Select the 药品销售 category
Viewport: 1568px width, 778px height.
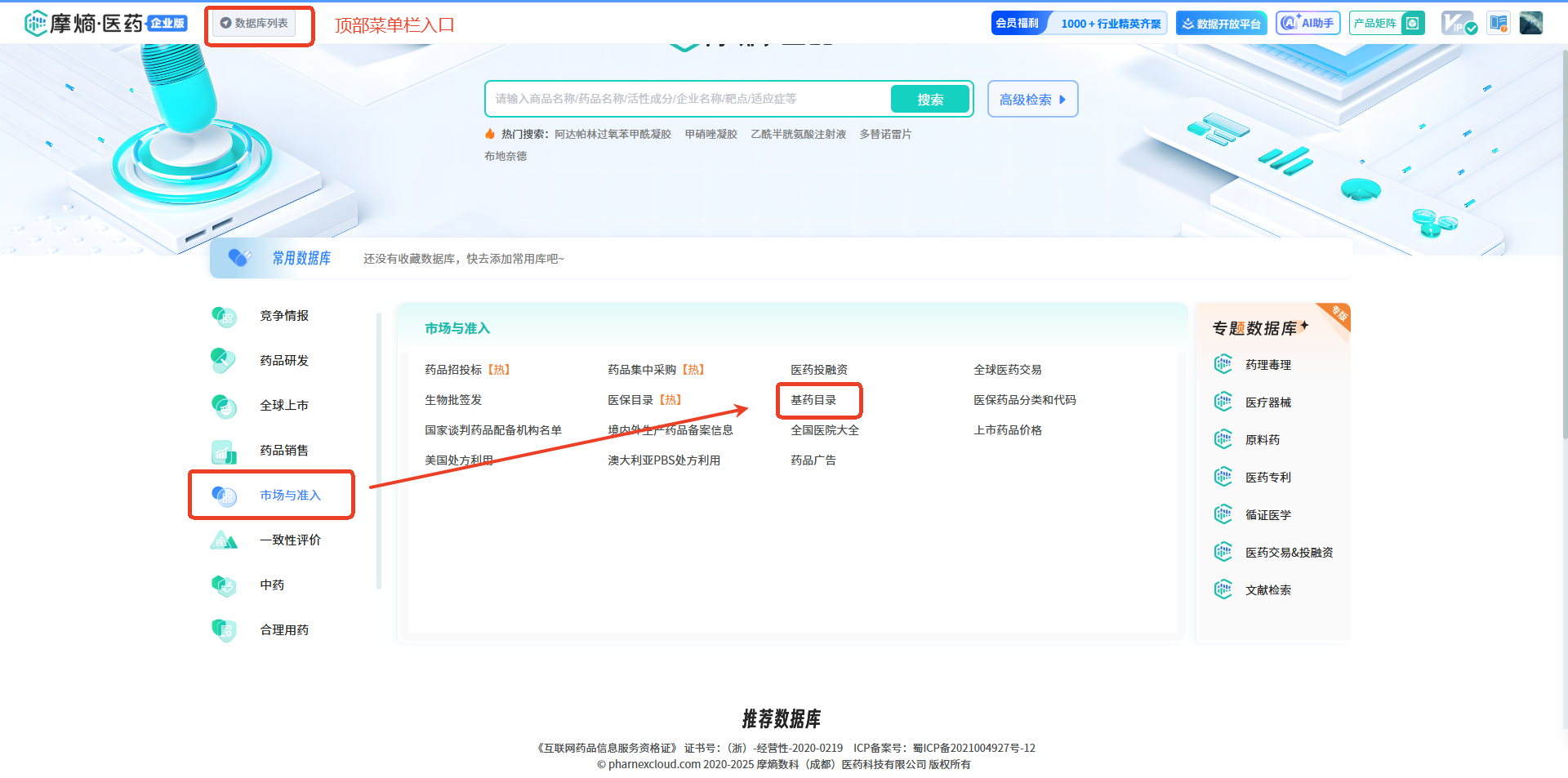pos(284,451)
